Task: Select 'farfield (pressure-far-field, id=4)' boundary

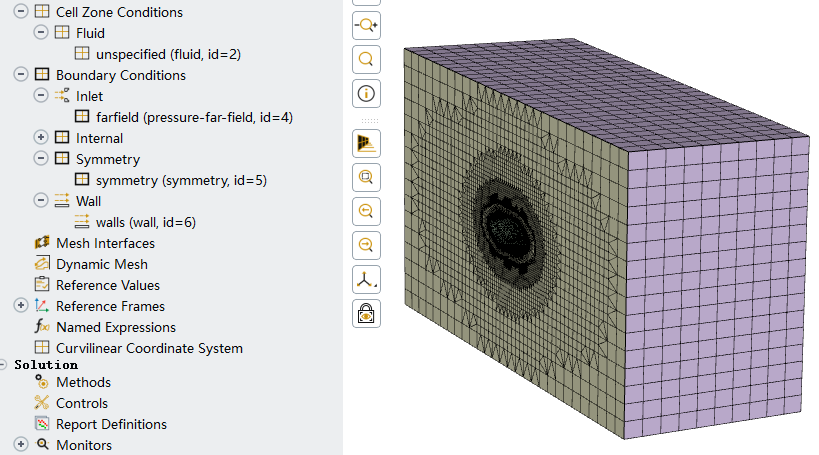Action: [x=194, y=117]
